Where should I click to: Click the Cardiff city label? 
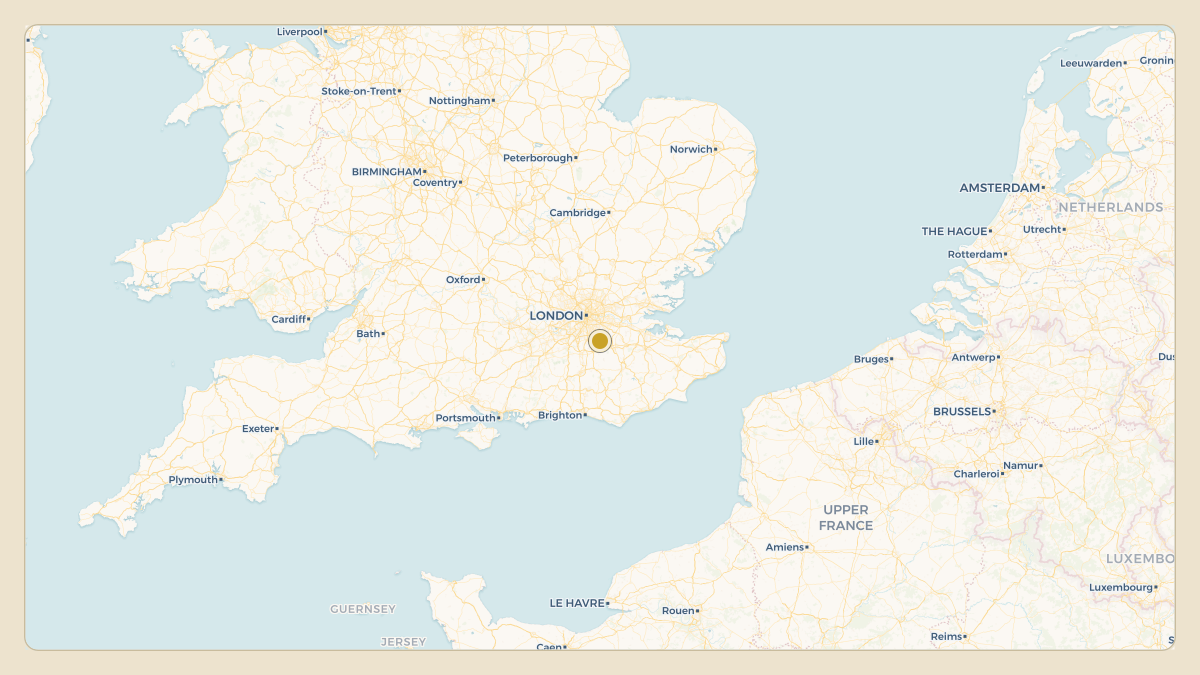288,320
